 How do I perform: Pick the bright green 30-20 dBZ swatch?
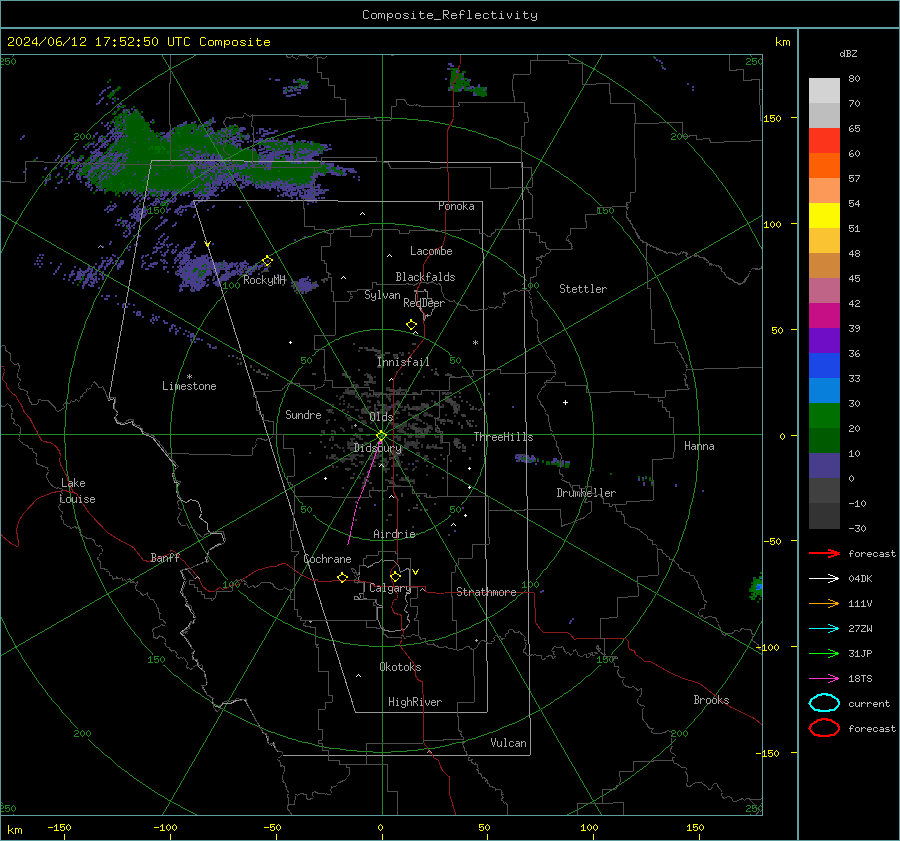(824, 415)
